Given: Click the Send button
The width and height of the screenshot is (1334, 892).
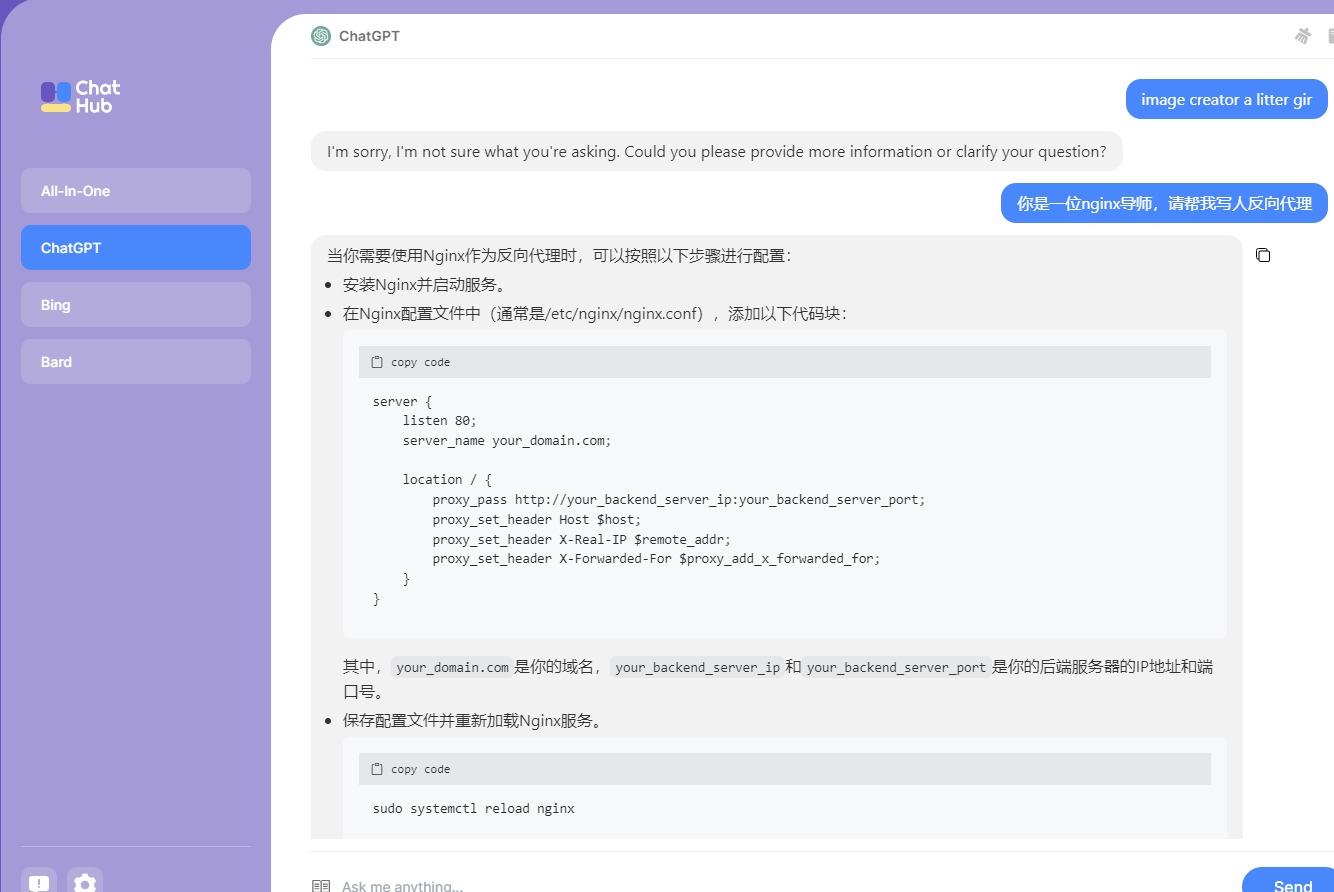Looking at the screenshot, I should (x=1288, y=880).
